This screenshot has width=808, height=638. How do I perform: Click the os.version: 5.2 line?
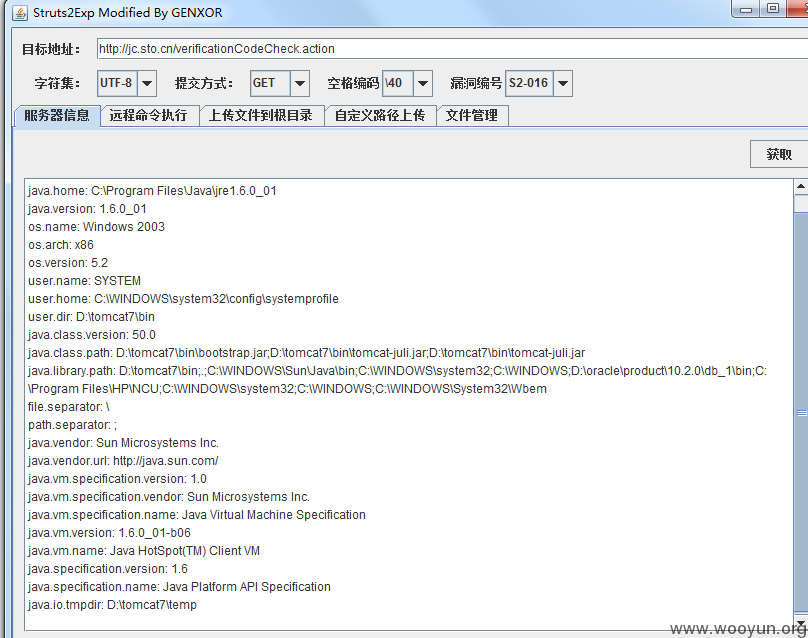pyautogui.click(x=68, y=263)
